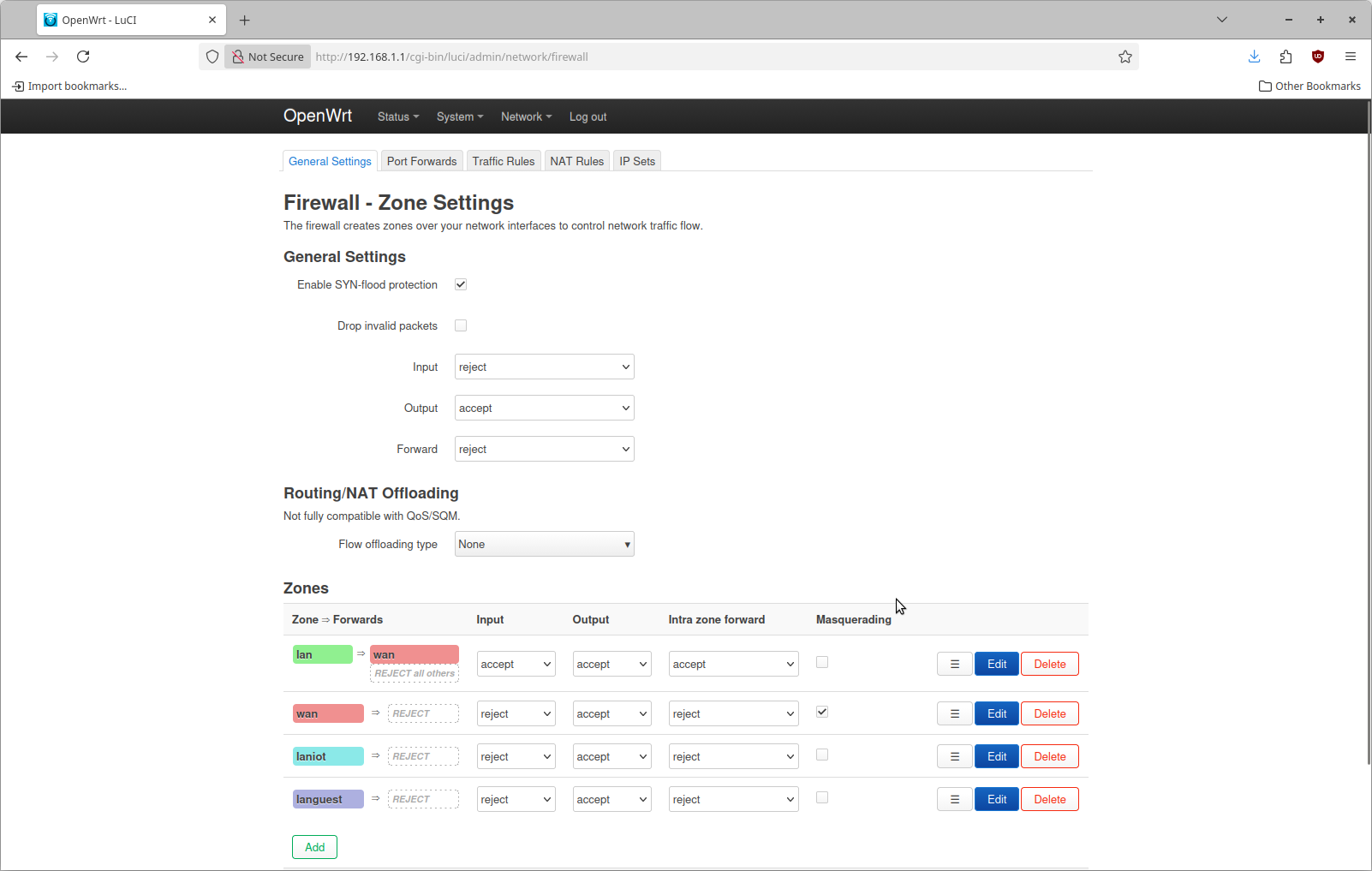This screenshot has height=871, width=1372.
Task: Click the reload page icon
Action: [83, 57]
